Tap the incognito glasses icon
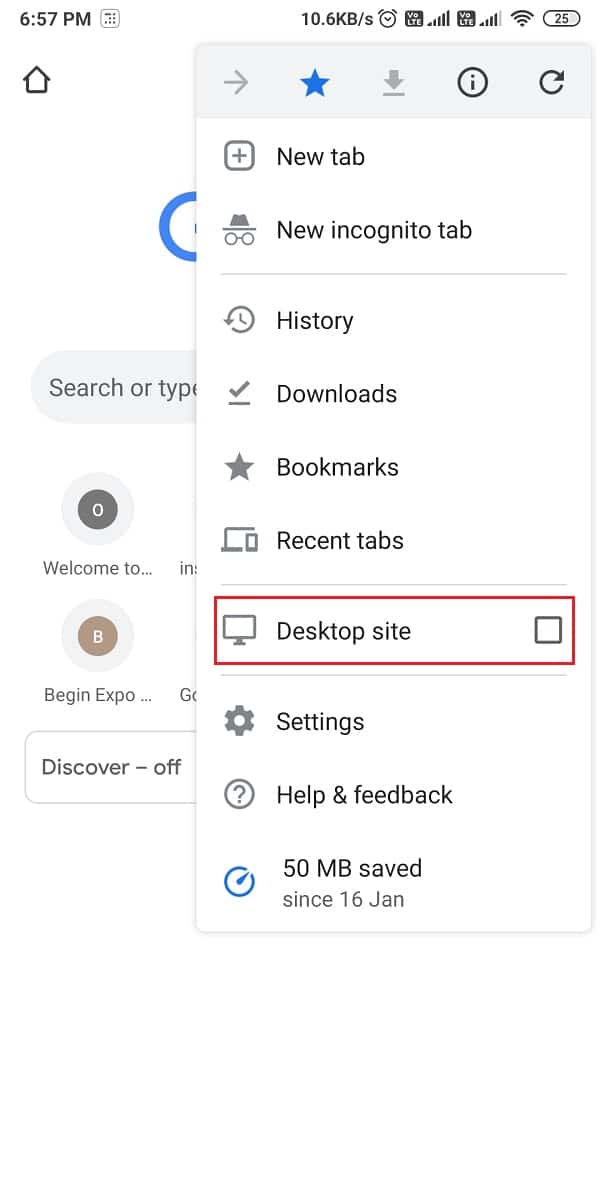 point(239,229)
